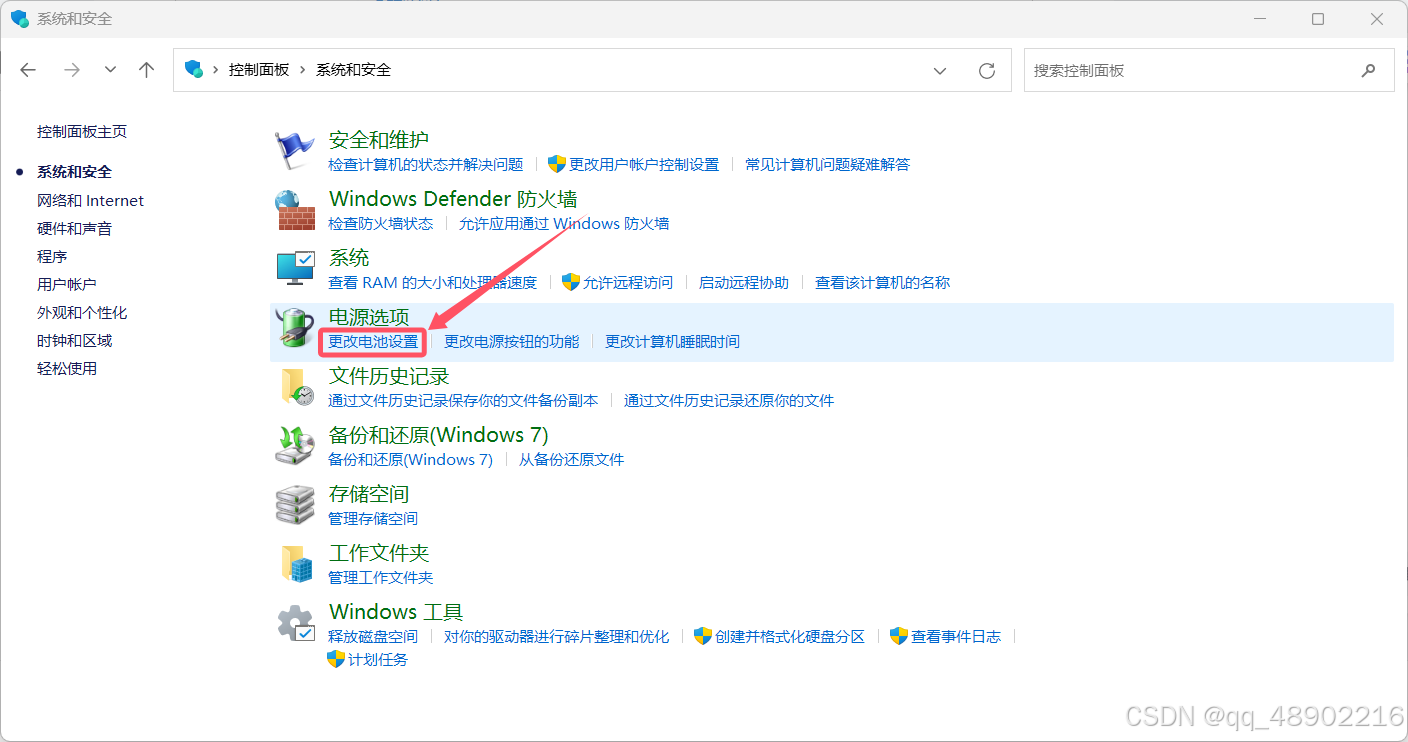Click 释放磁盘空间 link
Image resolution: width=1408 pixels, height=742 pixels.
[x=373, y=637]
